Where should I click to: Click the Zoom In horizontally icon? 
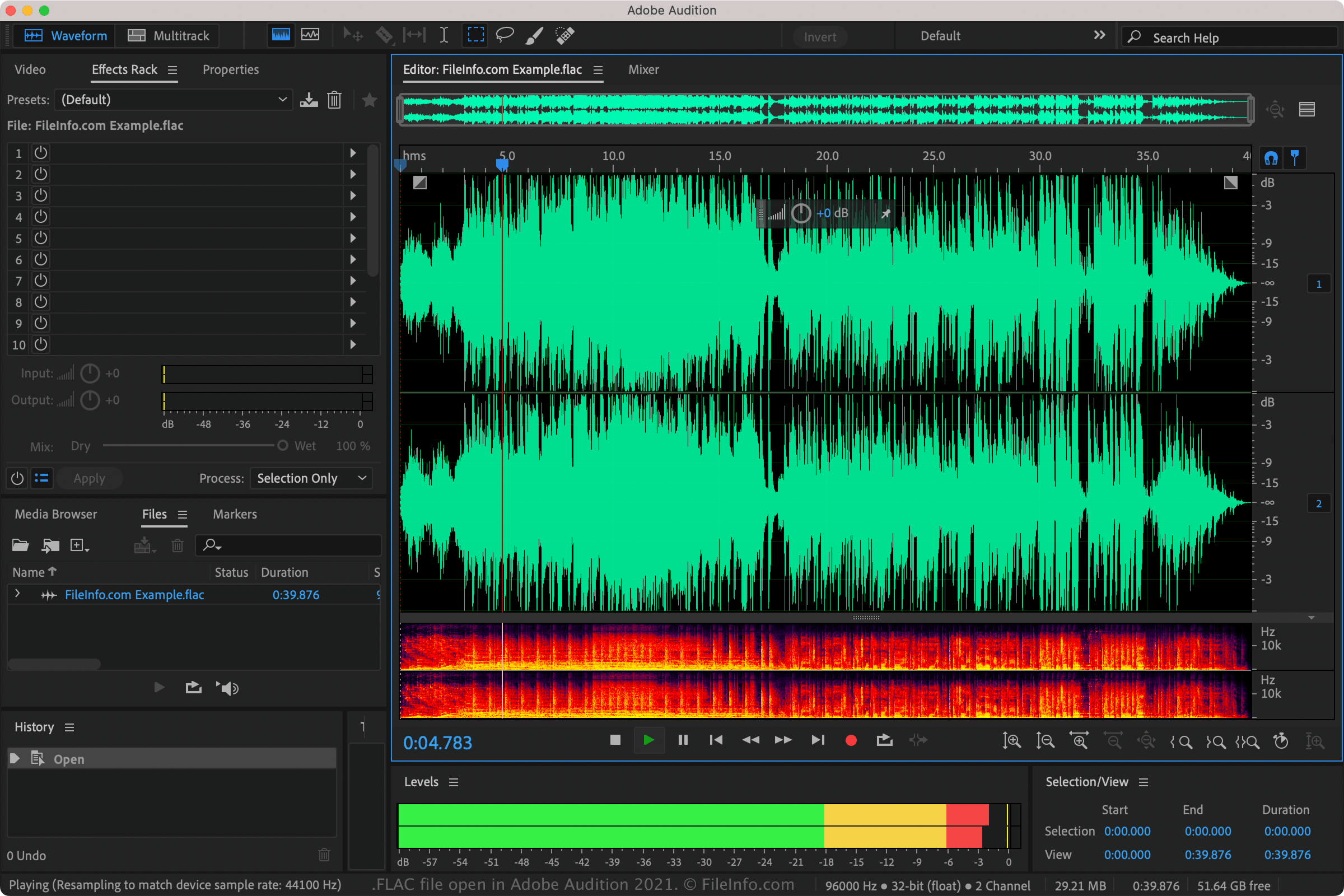(x=1079, y=741)
